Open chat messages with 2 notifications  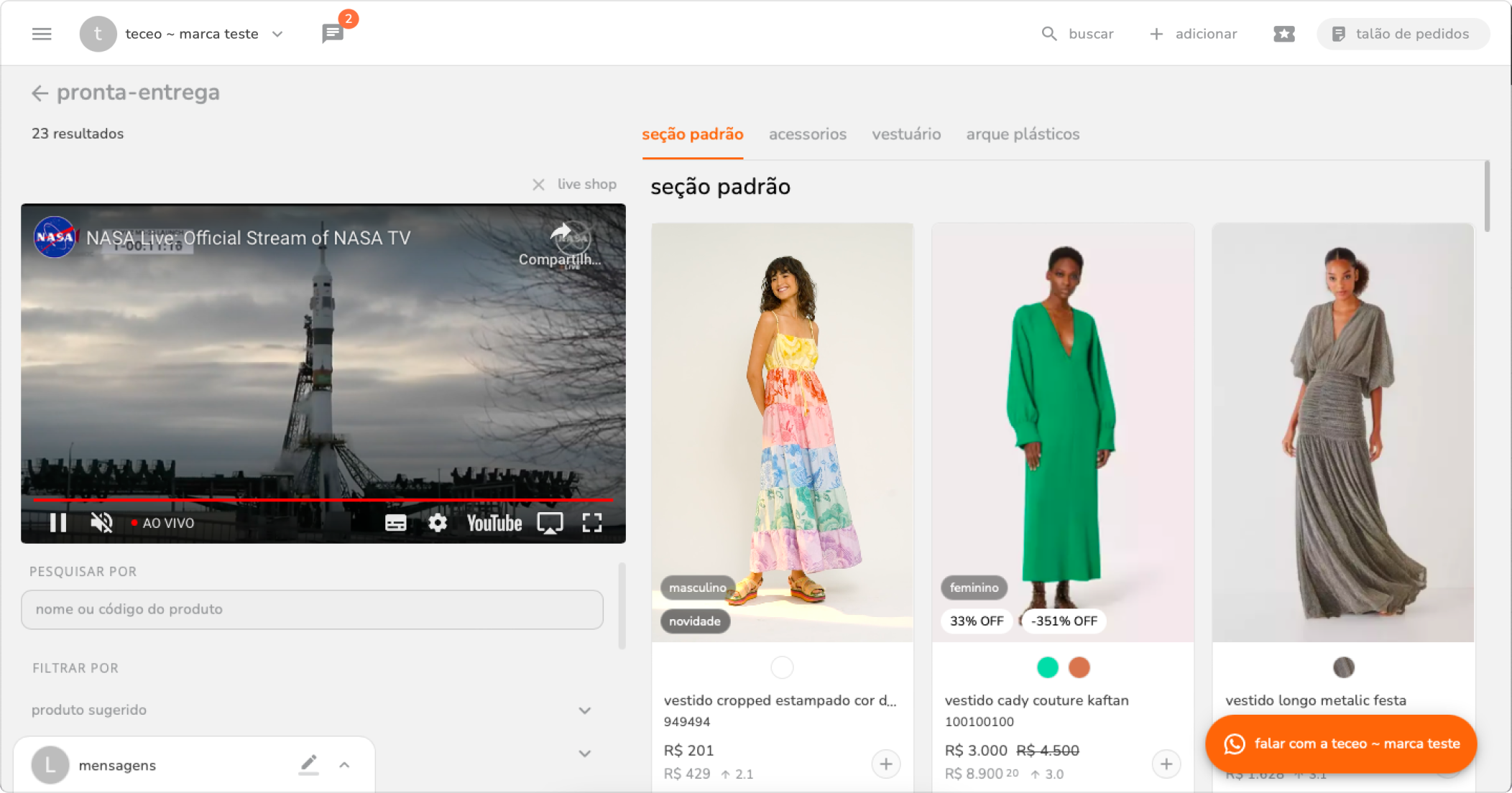point(333,33)
